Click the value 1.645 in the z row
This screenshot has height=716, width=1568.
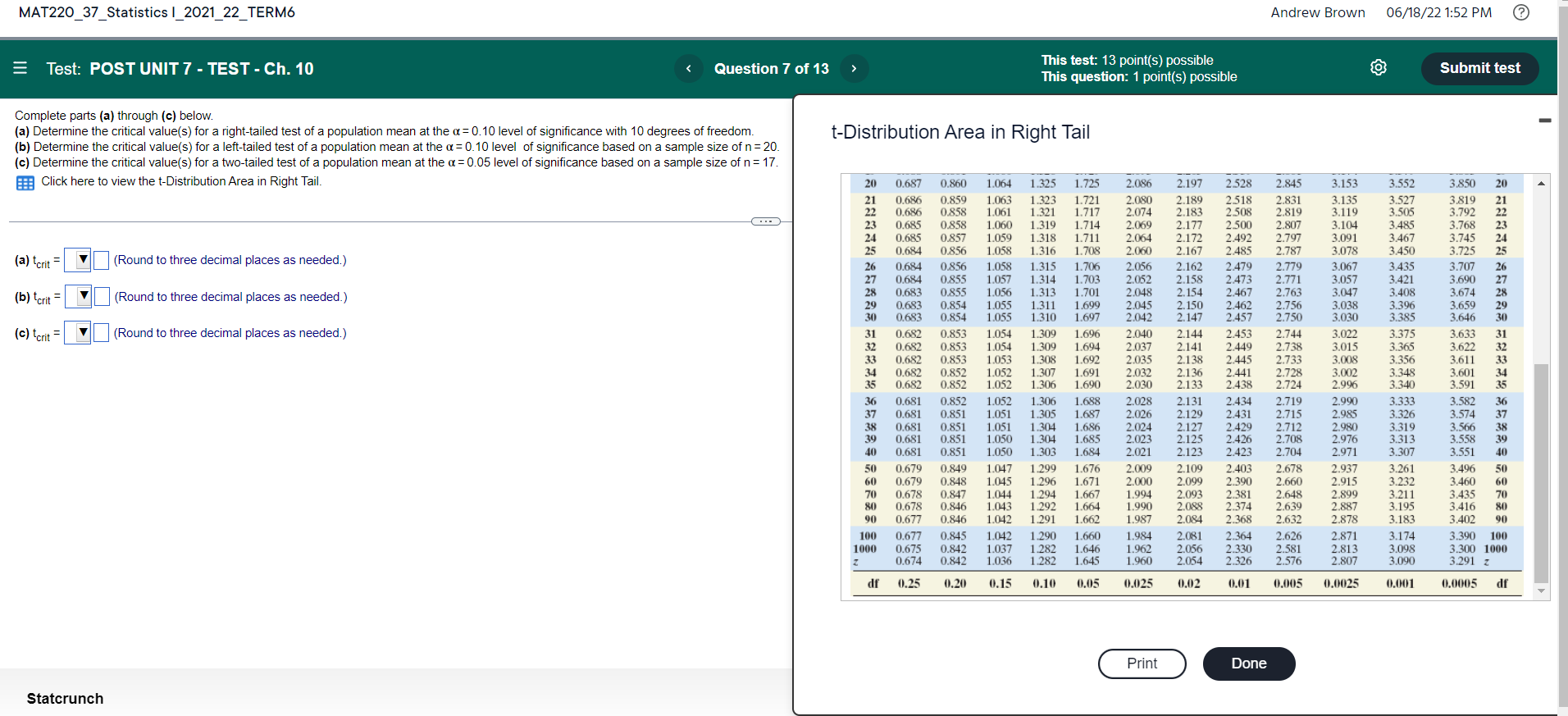[1087, 562]
